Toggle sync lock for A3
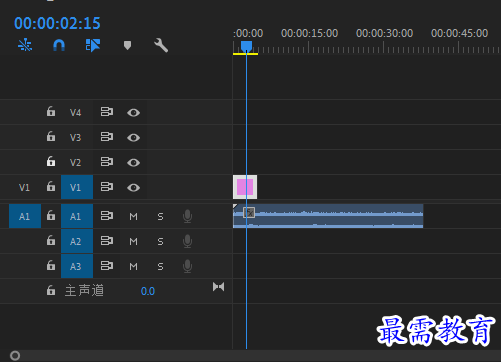 tap(107, 266)
